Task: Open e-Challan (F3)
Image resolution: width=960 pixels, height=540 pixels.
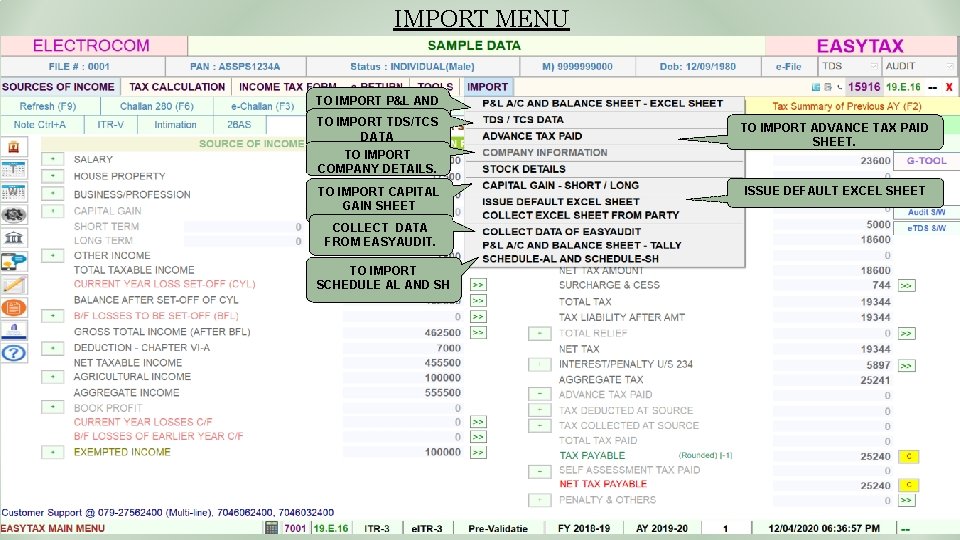Action: (x=263, y=106)
